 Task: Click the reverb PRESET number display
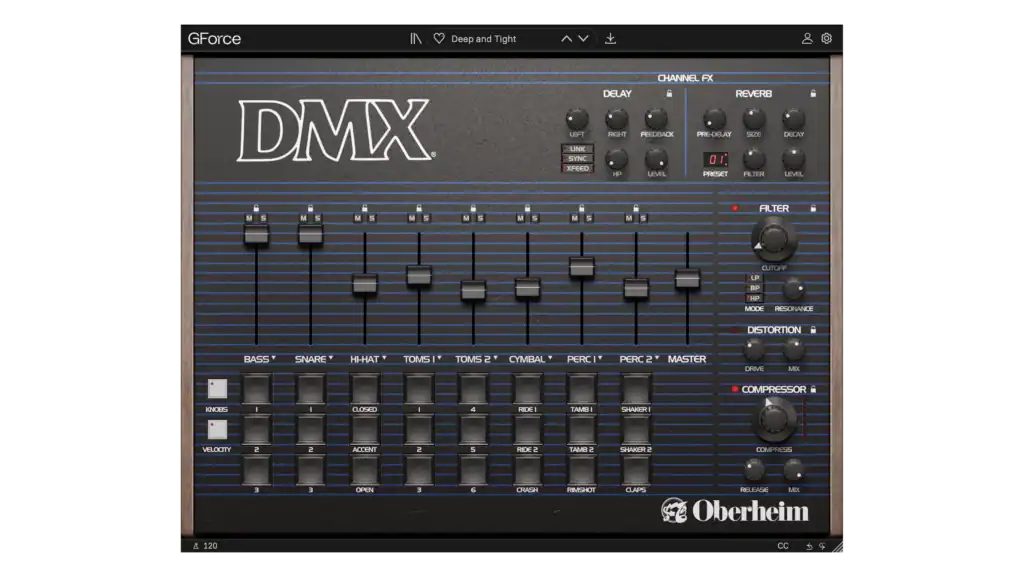pyautogui.click(x=715, y=159)
